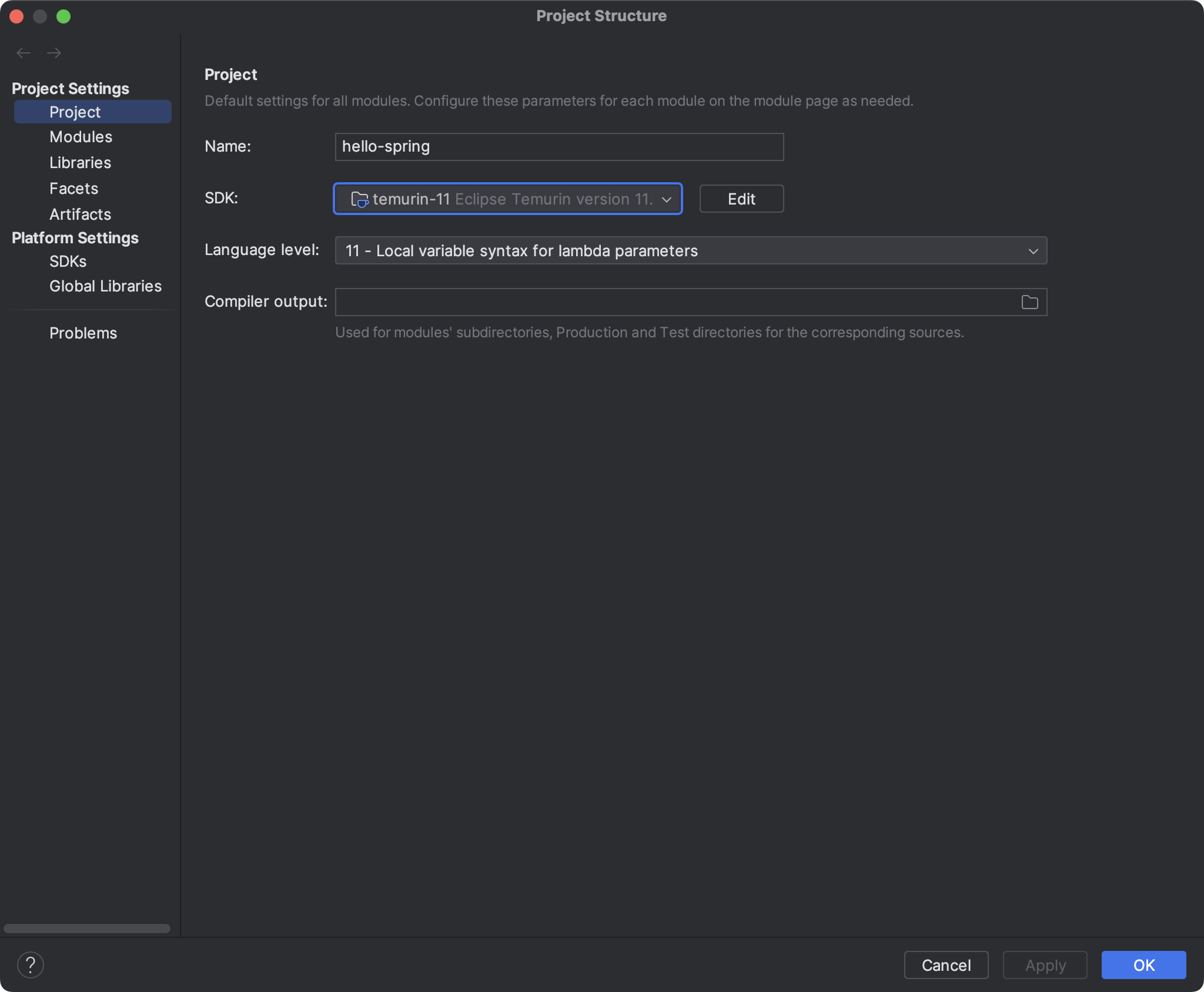1204x992 pixels.
Task: Open the Modules settings page
Action: point(81,137)
